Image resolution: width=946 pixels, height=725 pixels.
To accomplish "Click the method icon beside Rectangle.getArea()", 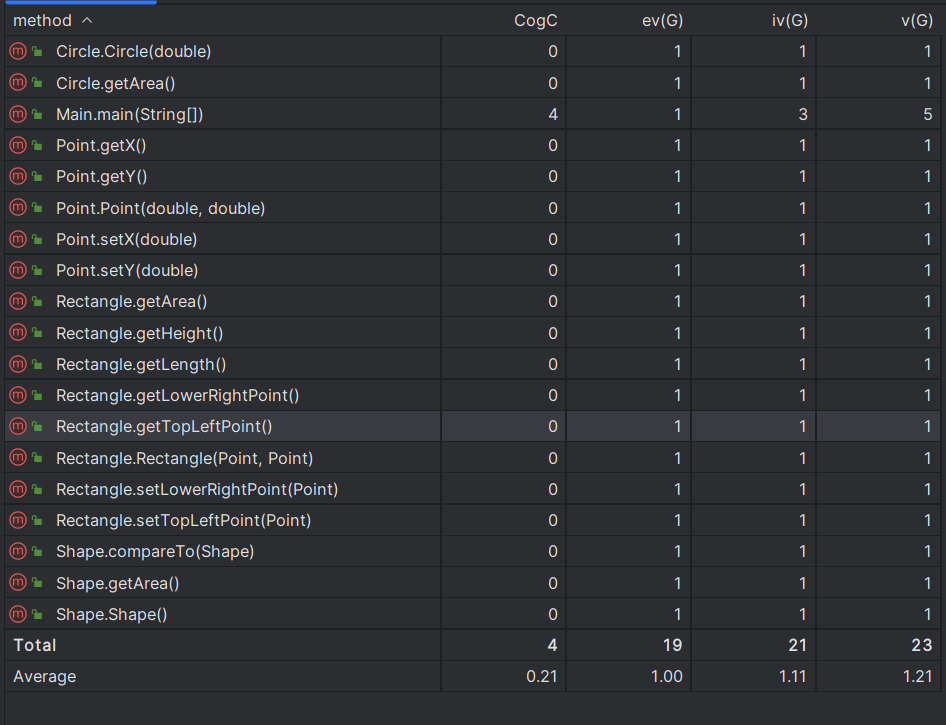I will pyautogui.click(x=17, y=301).
